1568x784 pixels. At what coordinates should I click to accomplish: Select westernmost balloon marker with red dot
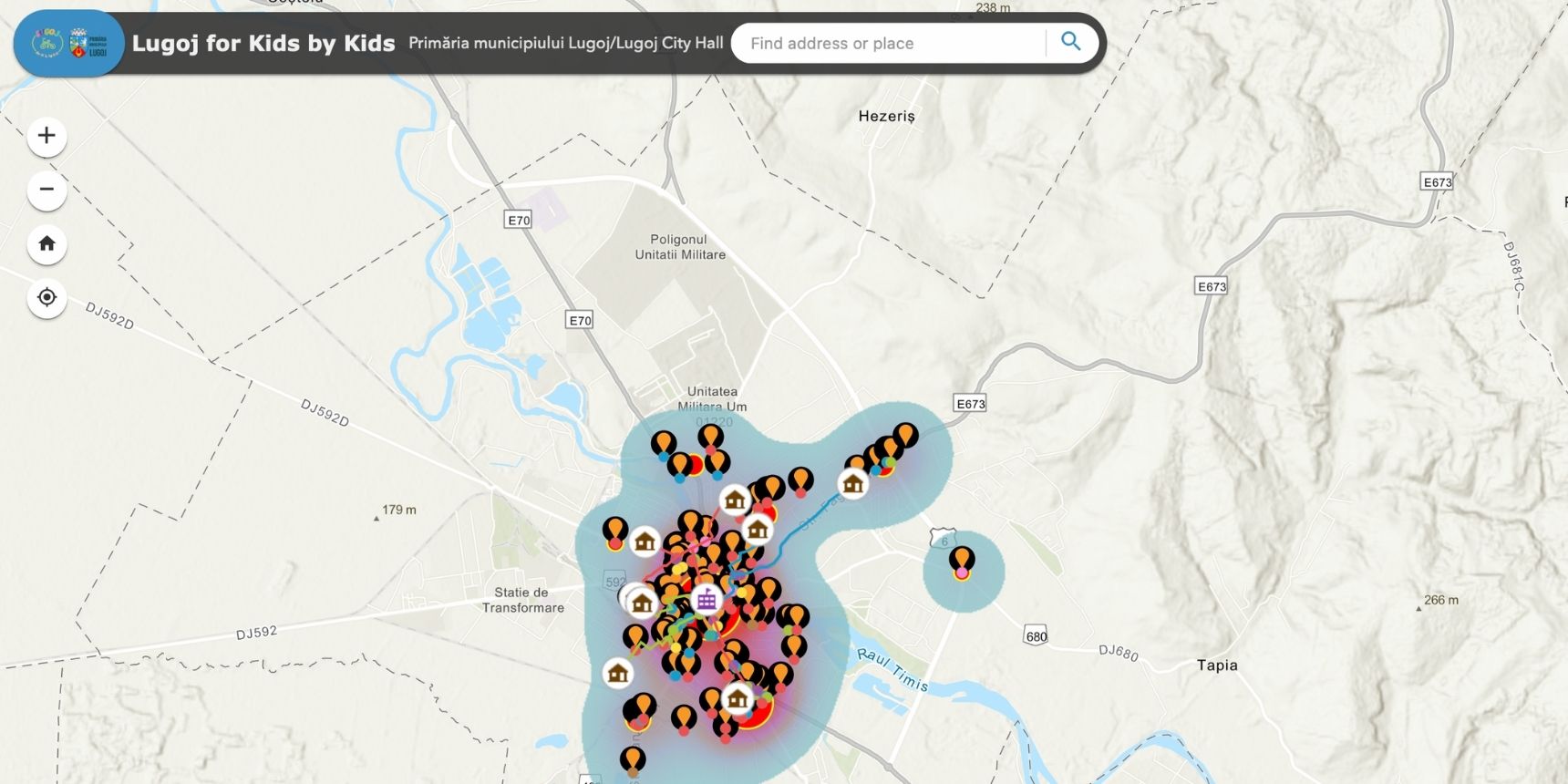[615, 532]
